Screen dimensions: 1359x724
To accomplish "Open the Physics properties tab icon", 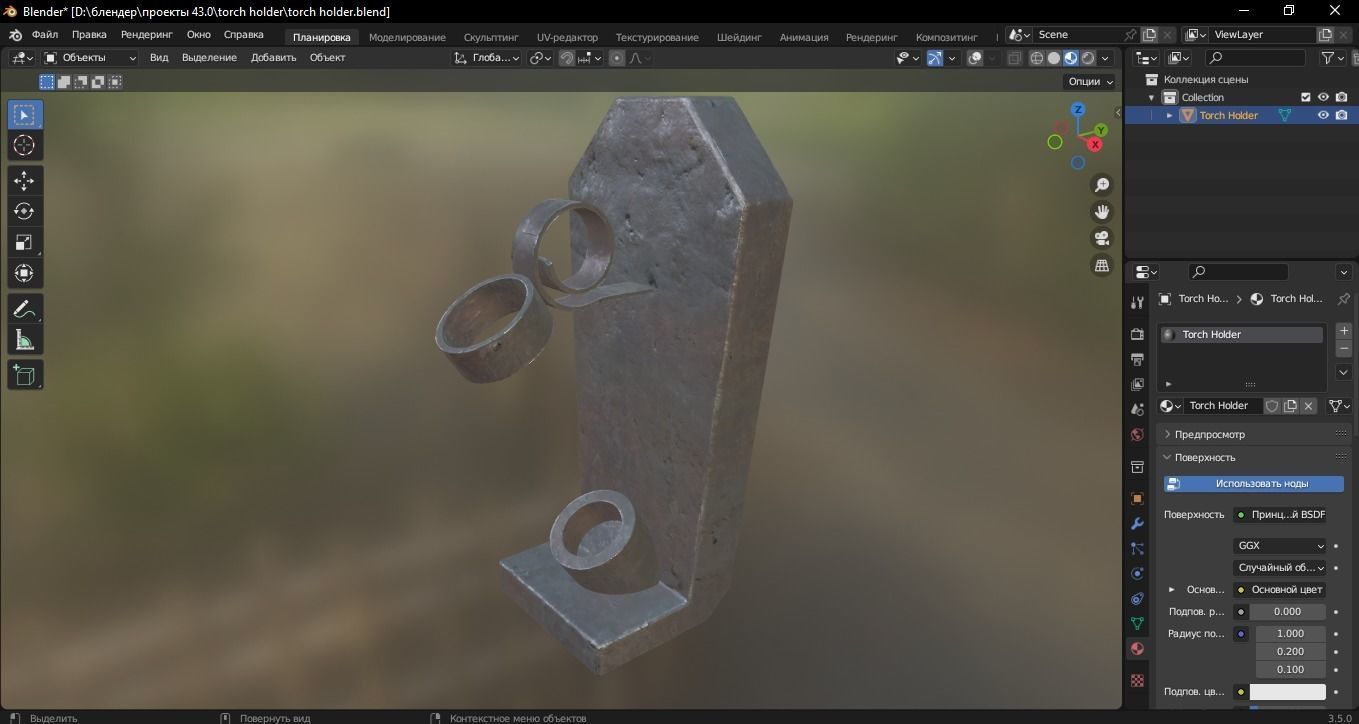I will [x=1137, y=574].
